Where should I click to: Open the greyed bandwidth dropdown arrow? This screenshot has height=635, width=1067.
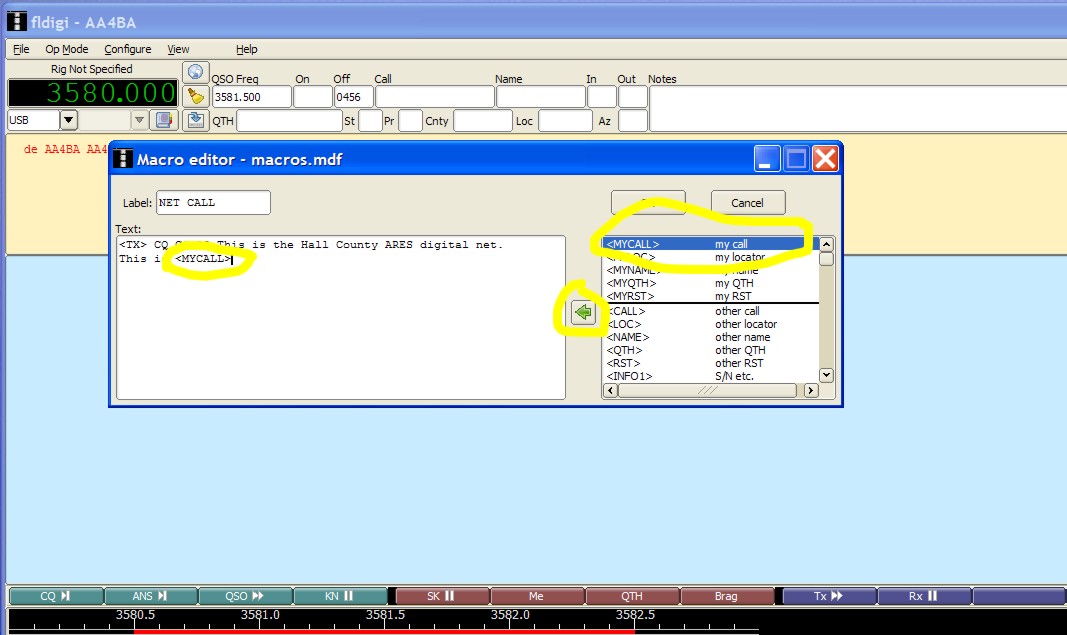(x=139, y=120)
